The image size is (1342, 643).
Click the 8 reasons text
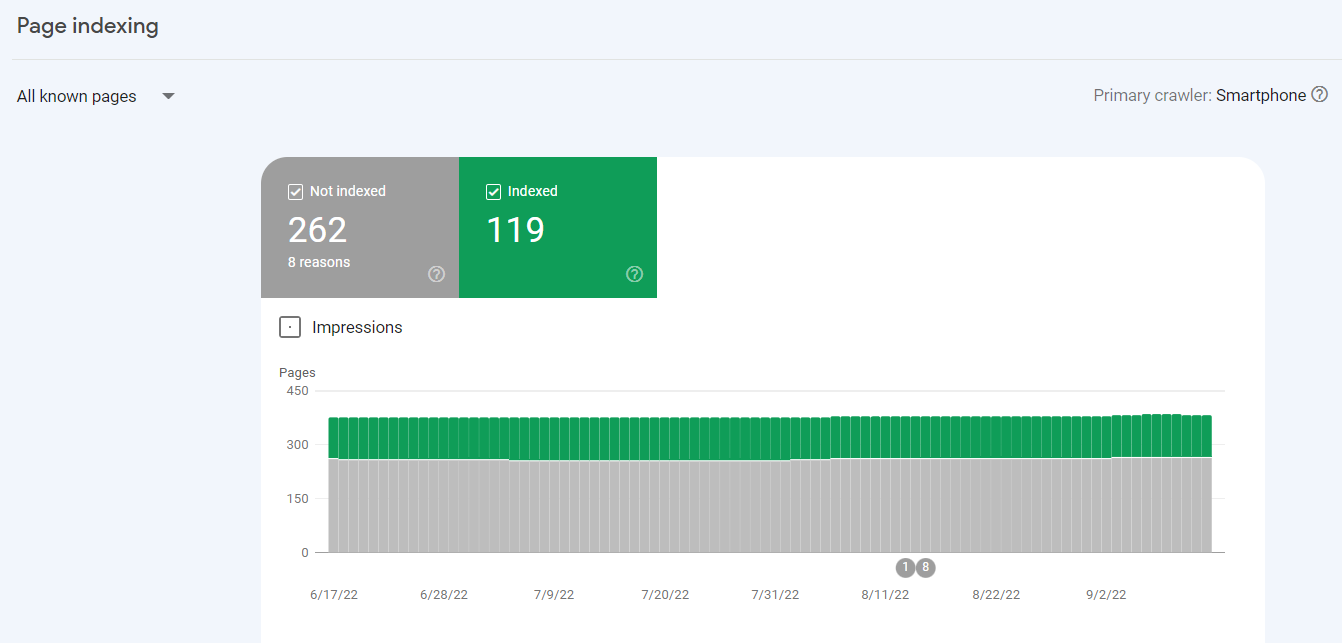319,262
